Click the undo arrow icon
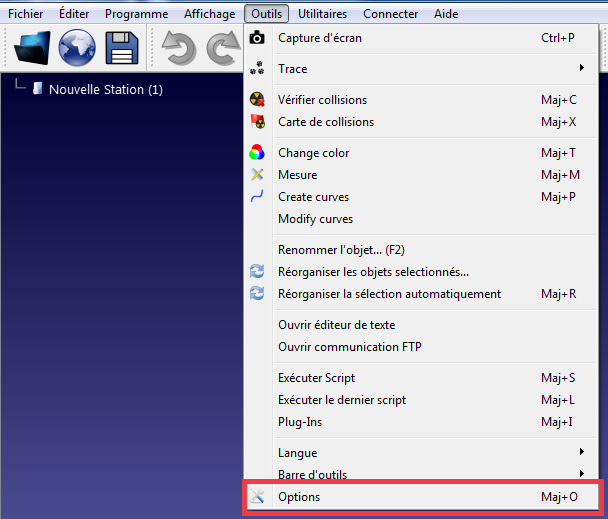The height and width of the screenshot is (519, 608). pyautogui.click(x=179, y=48)
